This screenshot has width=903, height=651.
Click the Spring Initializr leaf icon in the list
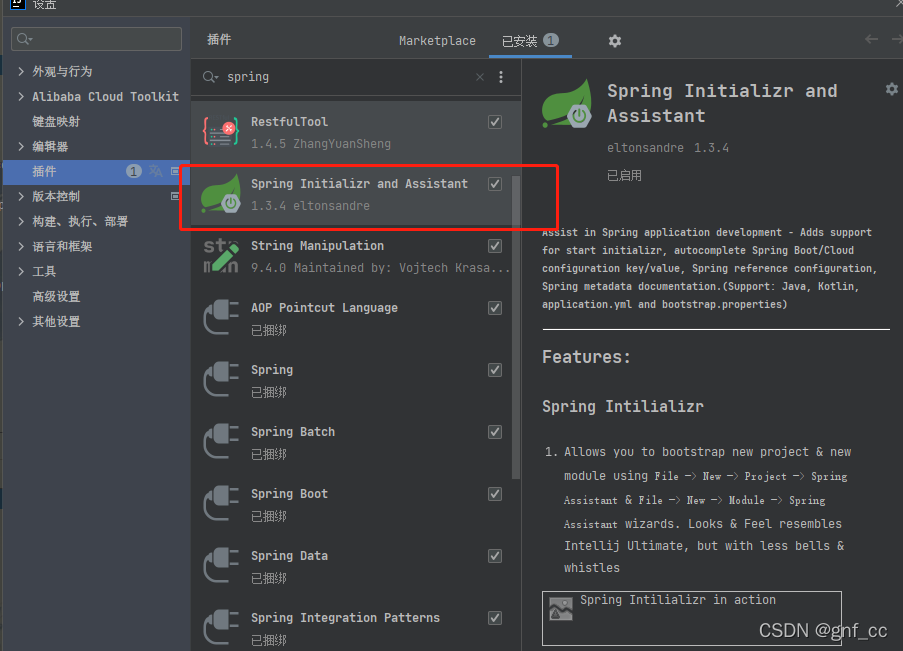[221, 194]
